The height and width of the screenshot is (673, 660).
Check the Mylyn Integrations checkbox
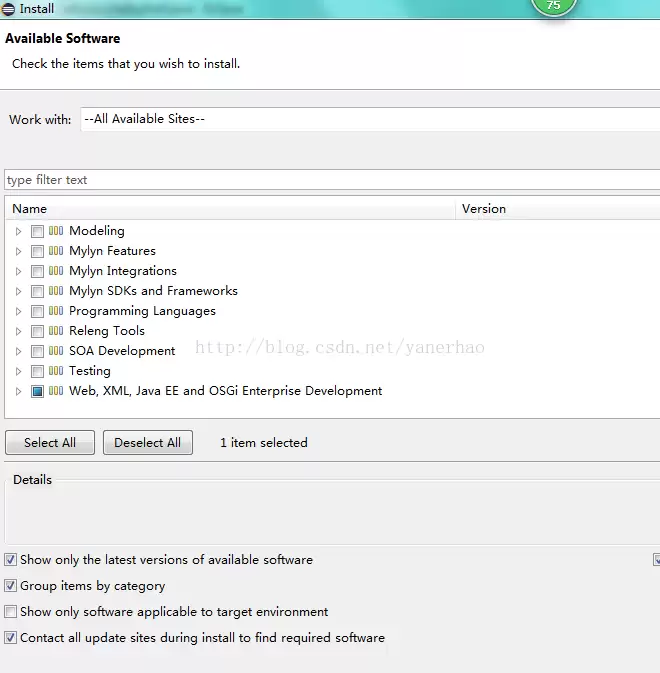click(37, 271)
